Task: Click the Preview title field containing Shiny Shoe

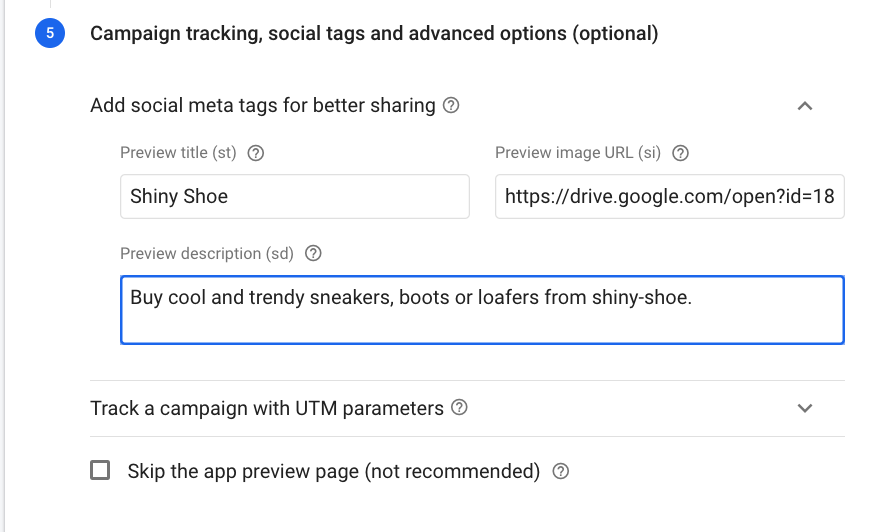Action: coord(294,196)
